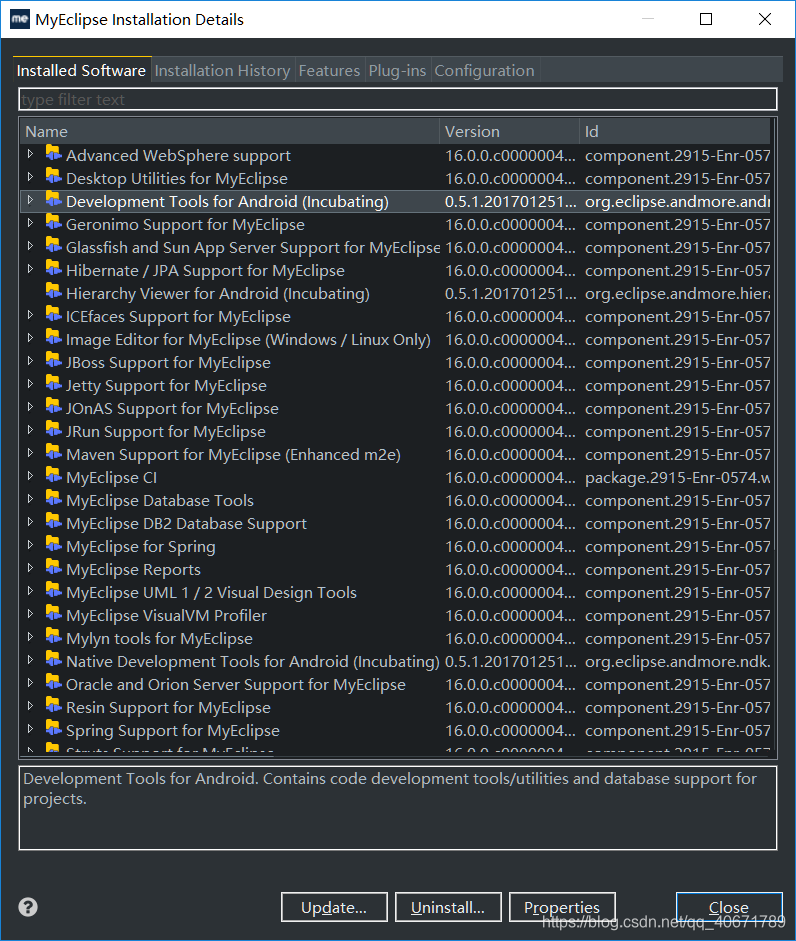Expand Desktop Utilities for MyEclipse node
796x941 pixels.
point(30,177)
